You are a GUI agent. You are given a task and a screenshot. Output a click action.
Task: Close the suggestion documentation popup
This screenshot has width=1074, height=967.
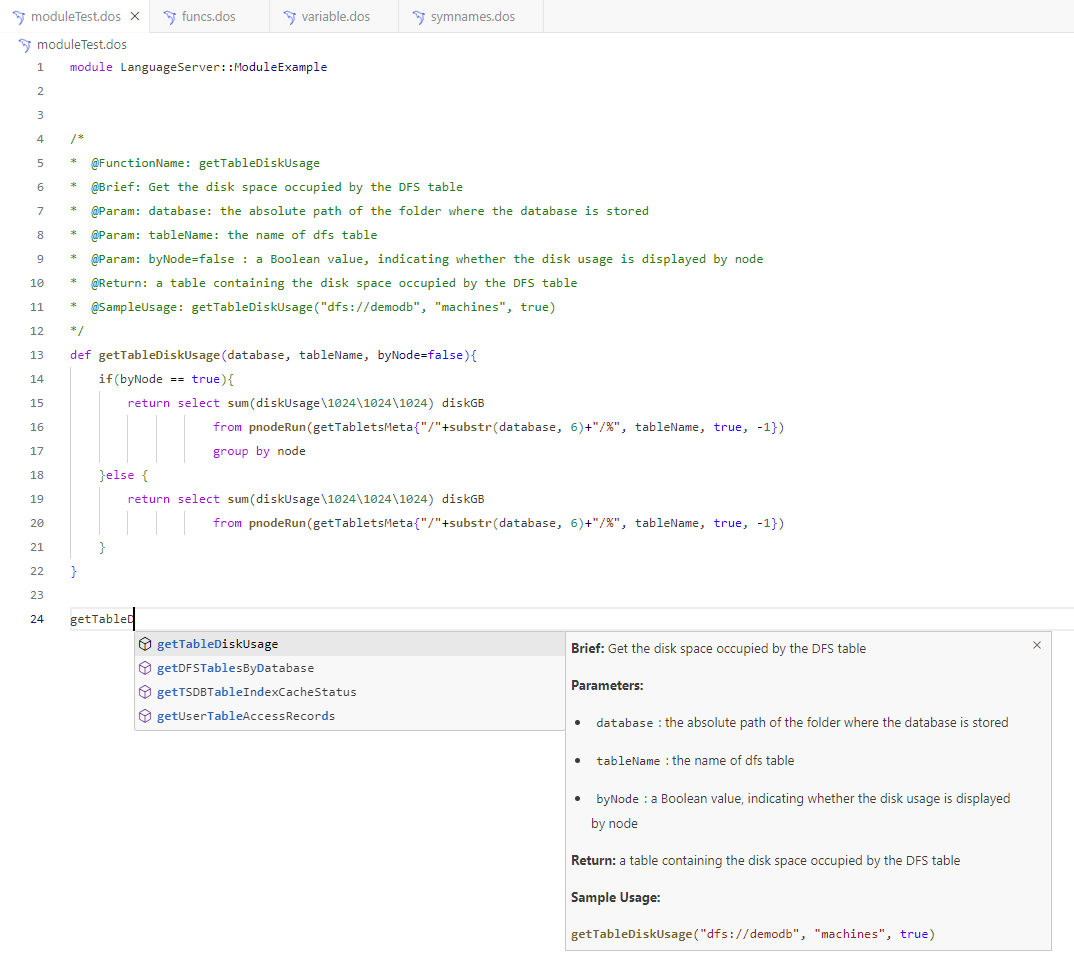pyautogui.click(x=1037, y=645)
